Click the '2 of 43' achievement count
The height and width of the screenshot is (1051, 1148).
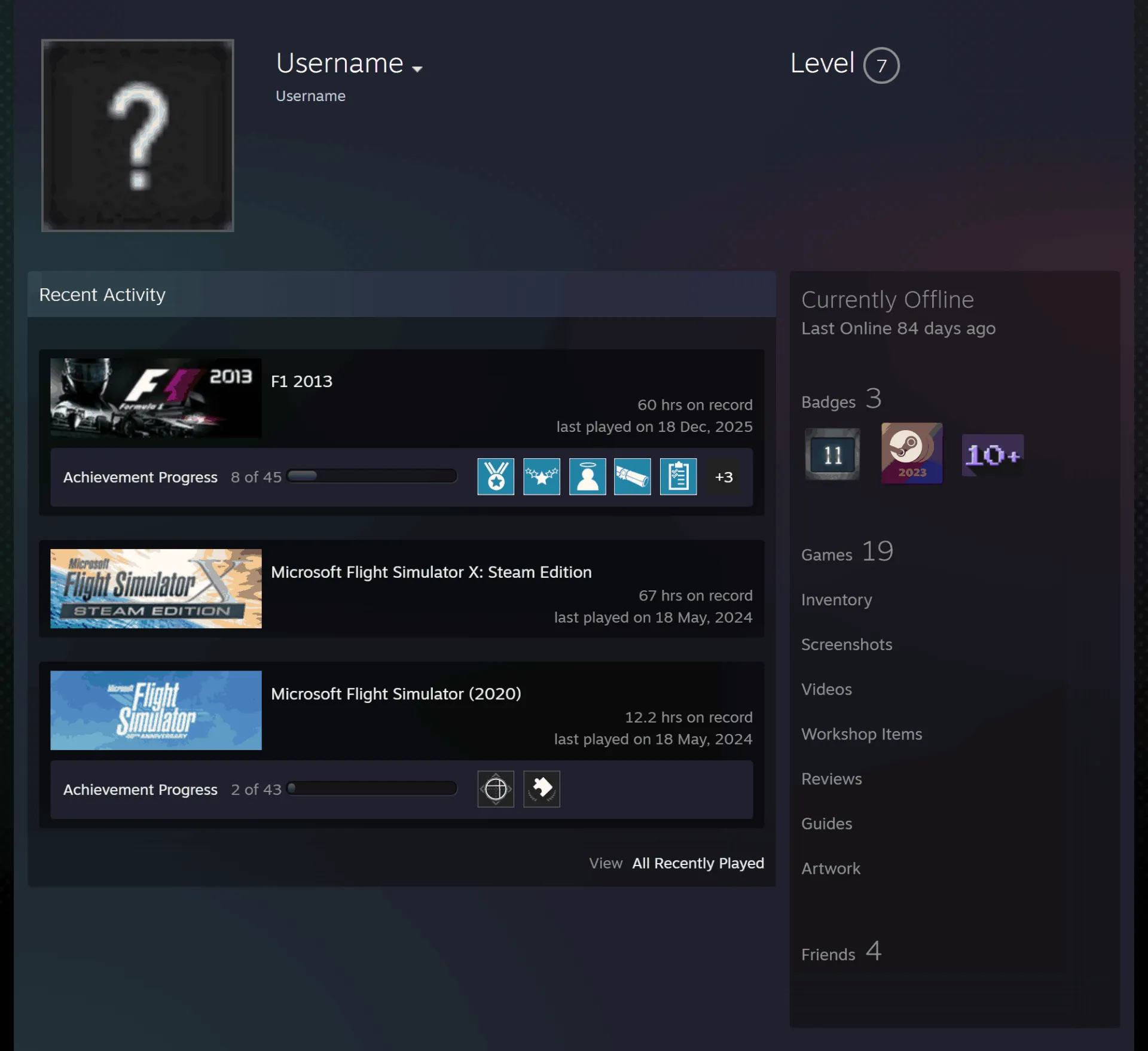coord(256,790)
